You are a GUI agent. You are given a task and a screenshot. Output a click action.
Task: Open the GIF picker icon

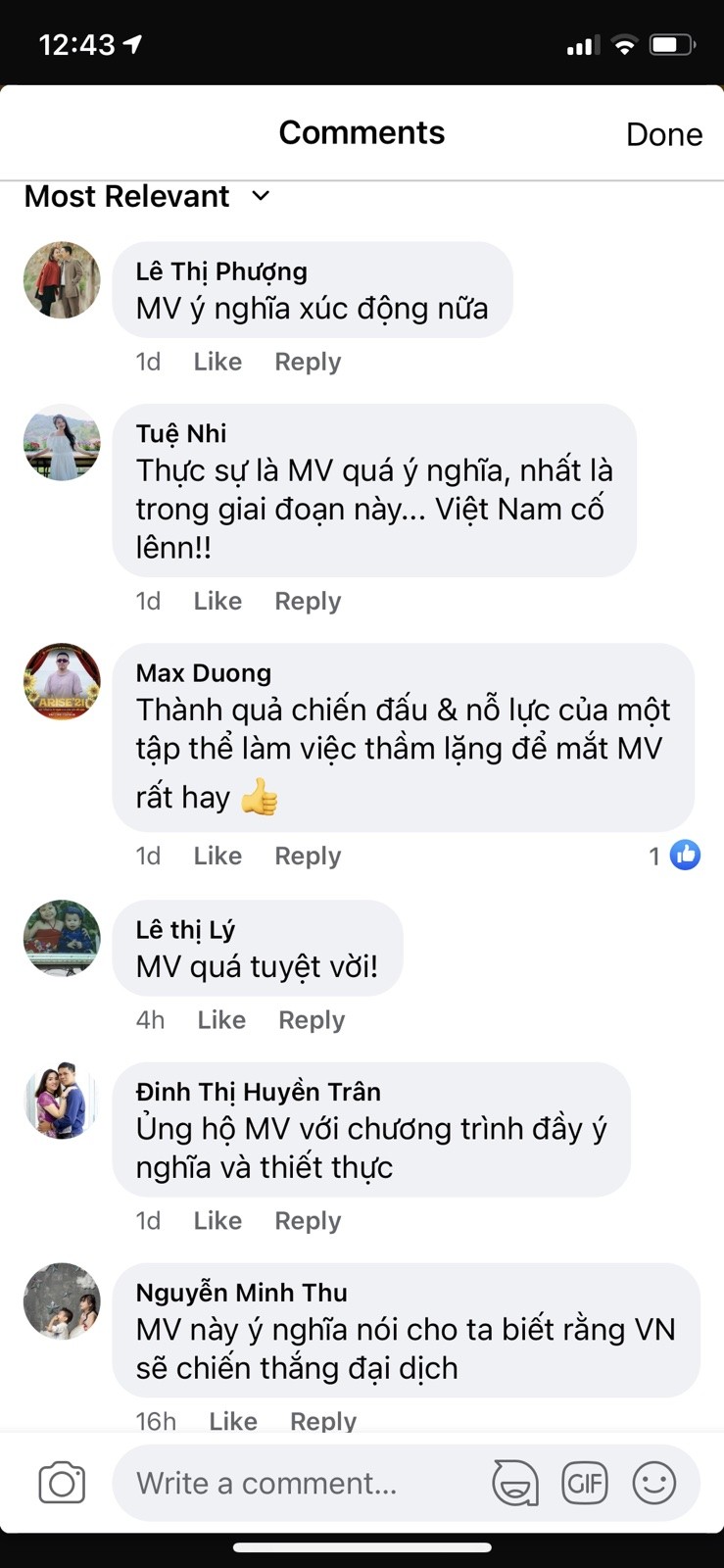click(585, 1483)
